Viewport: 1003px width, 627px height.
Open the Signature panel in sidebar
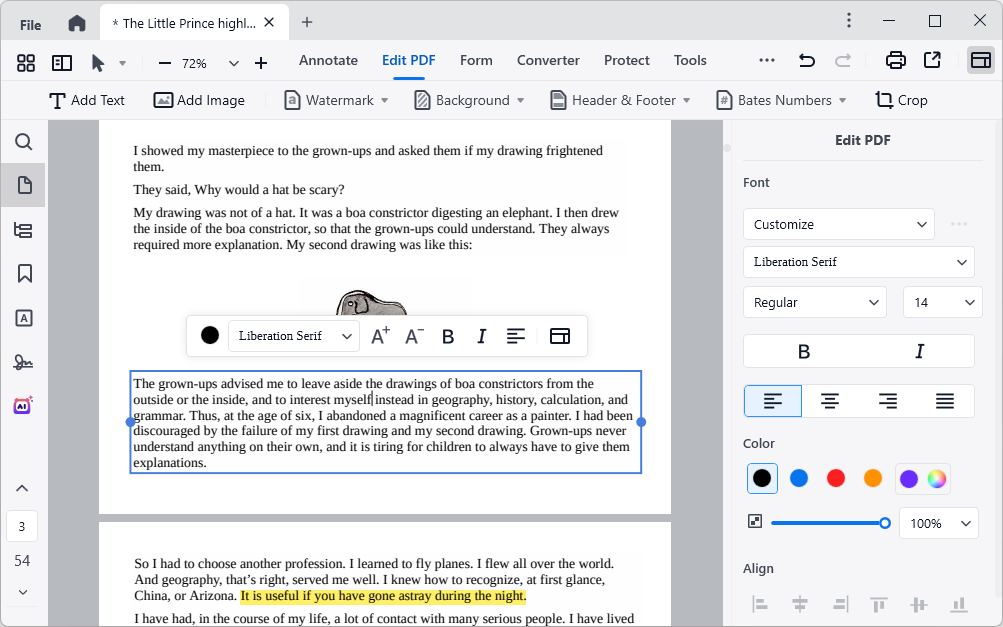[23, 362]
